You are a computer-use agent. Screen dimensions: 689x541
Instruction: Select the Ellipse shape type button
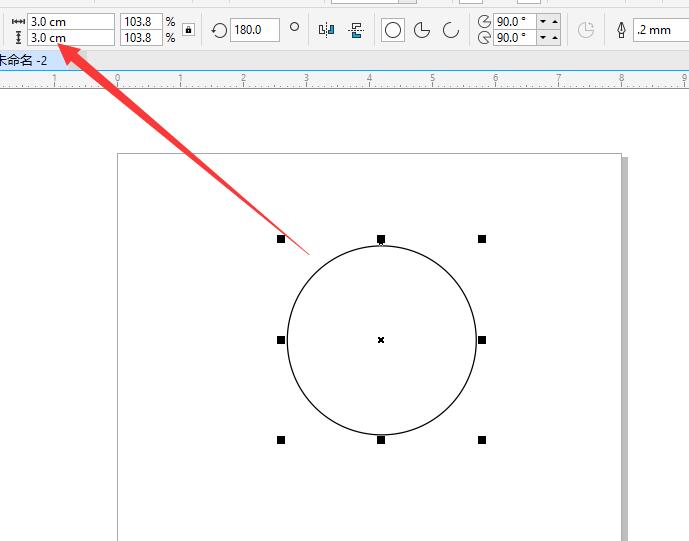[x=393, y=30]
